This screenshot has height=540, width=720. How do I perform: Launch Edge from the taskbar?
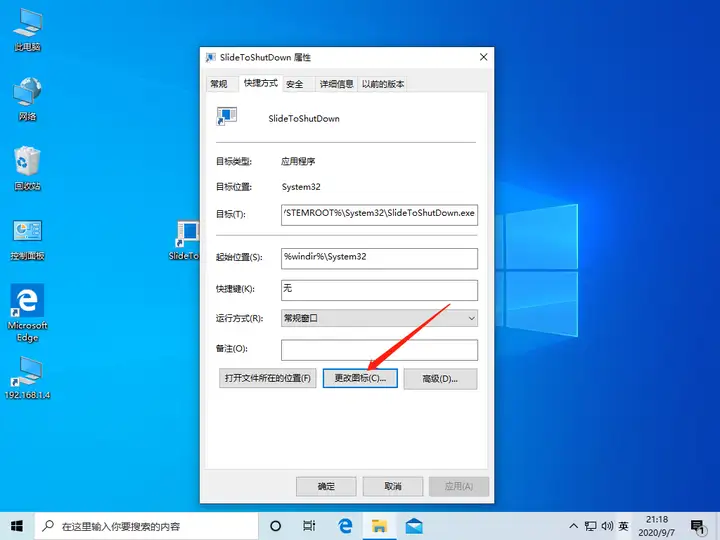[345, 526]
